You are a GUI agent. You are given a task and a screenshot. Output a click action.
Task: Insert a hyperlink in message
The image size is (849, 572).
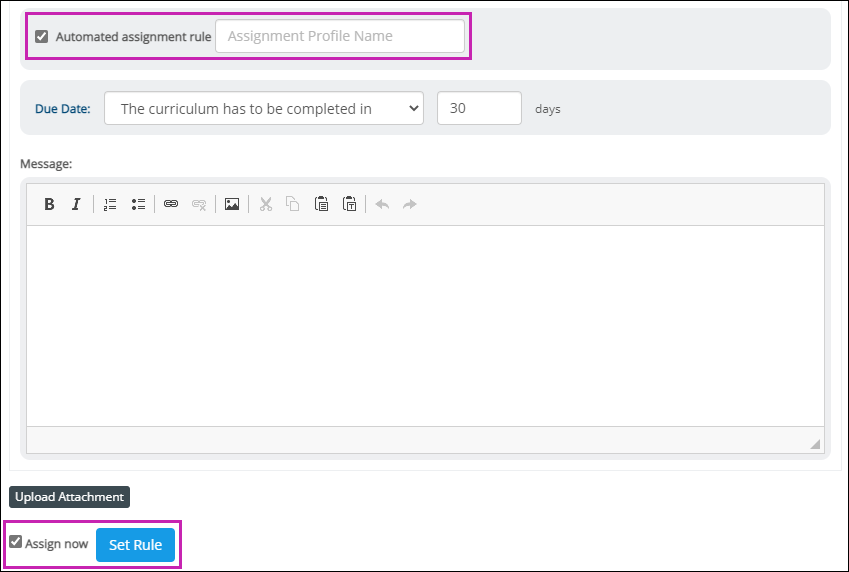click(171, 204)
